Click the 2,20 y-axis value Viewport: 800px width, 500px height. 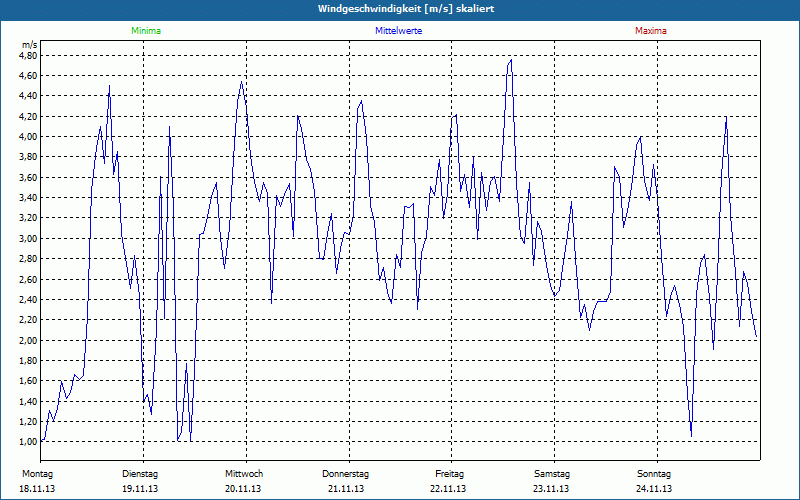(28, 320)
